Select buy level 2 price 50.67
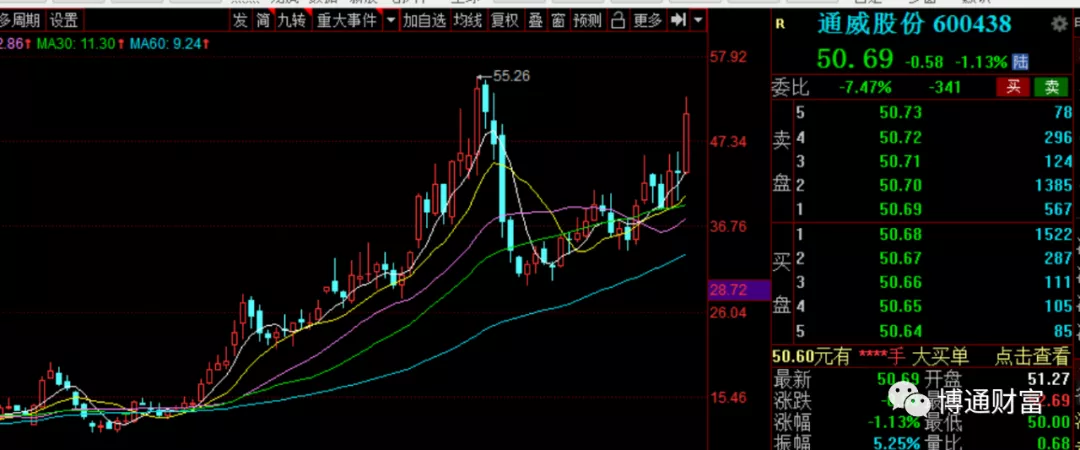Image resolution: width=1080 pixels, height=450 pixels. [900, 258]
